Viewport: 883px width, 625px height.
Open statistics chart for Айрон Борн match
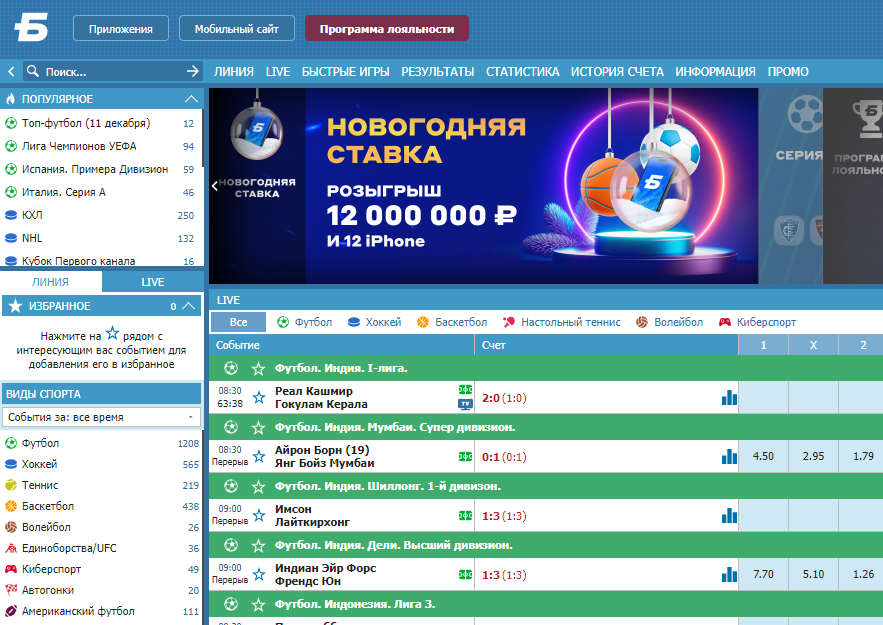729,456
